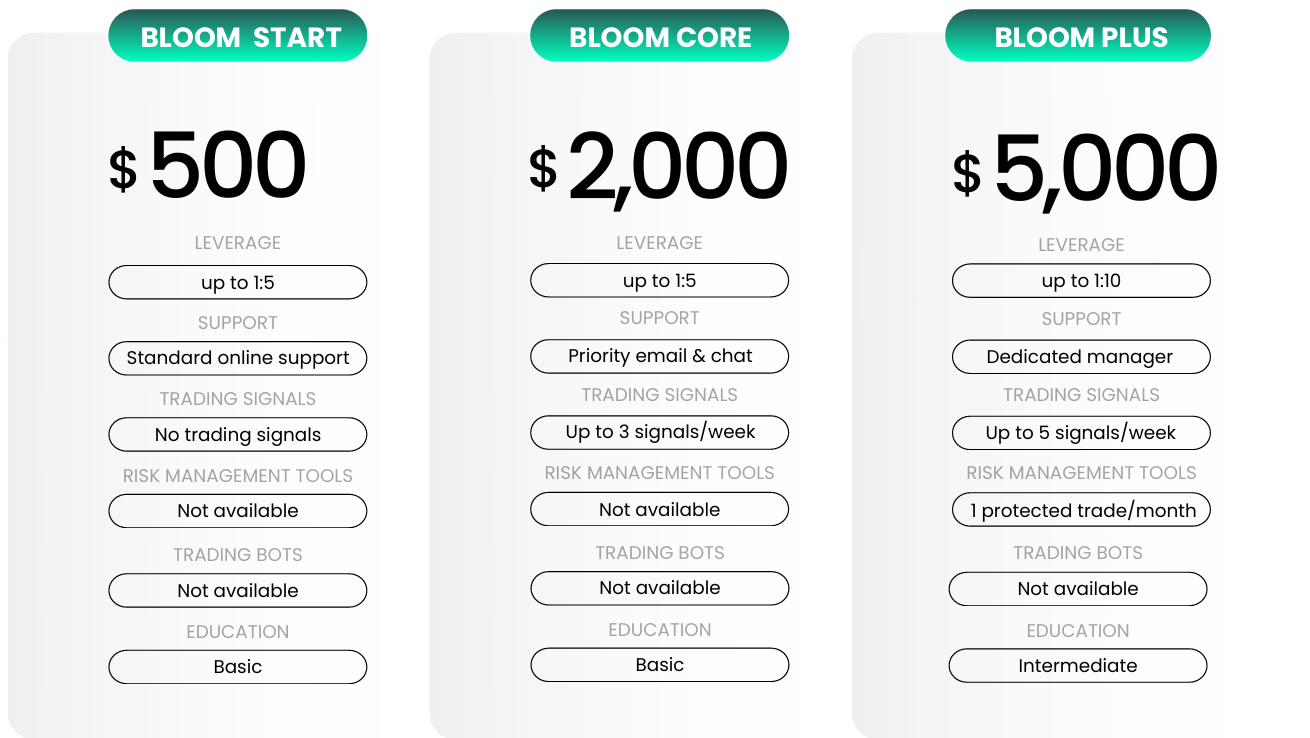Click Bloom Plus trading bots Not available
This screenshot has height=738, width=1310.
pos(1078,589)
